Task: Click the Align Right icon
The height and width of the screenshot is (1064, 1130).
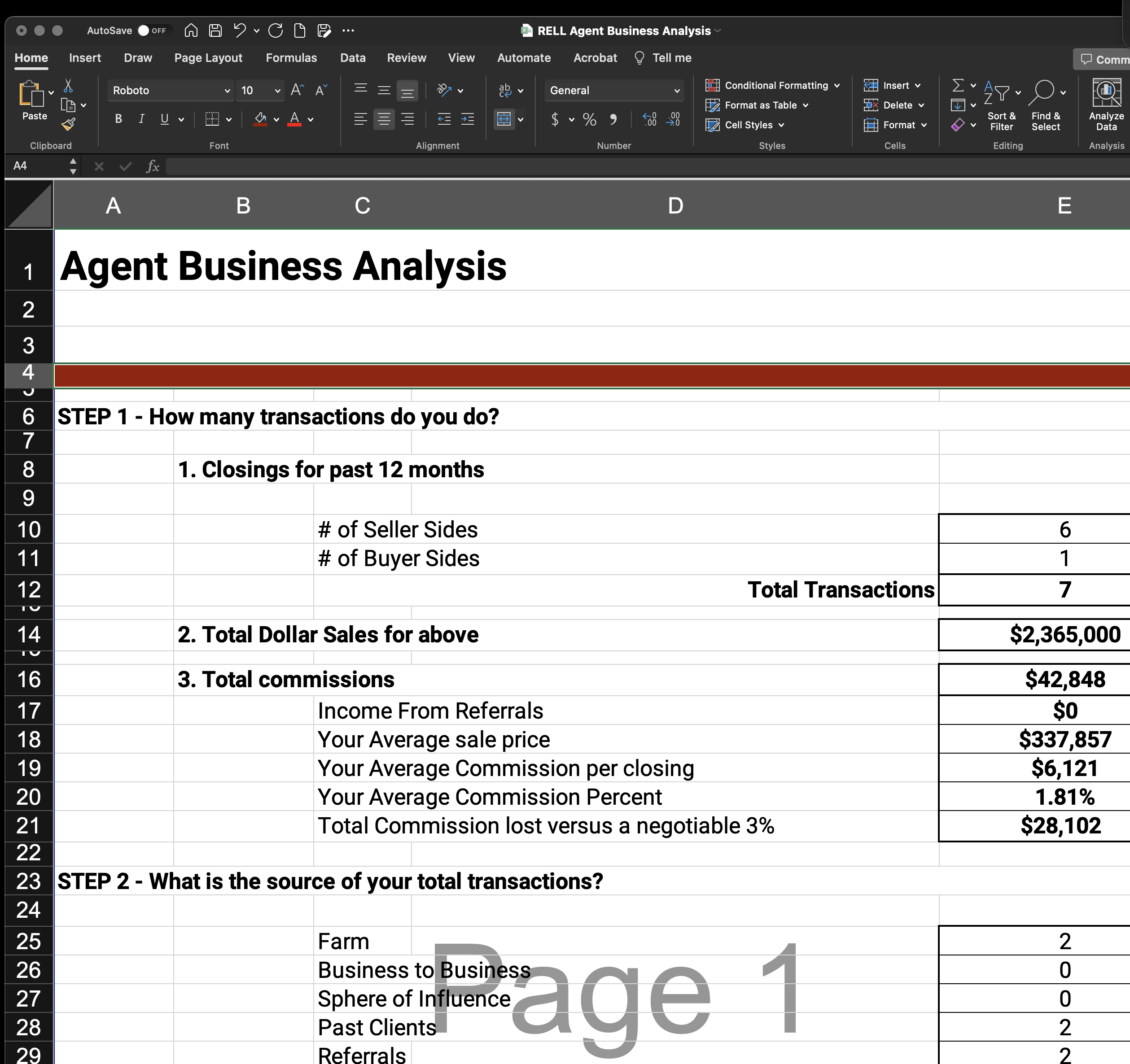Action: coord(407,119)
